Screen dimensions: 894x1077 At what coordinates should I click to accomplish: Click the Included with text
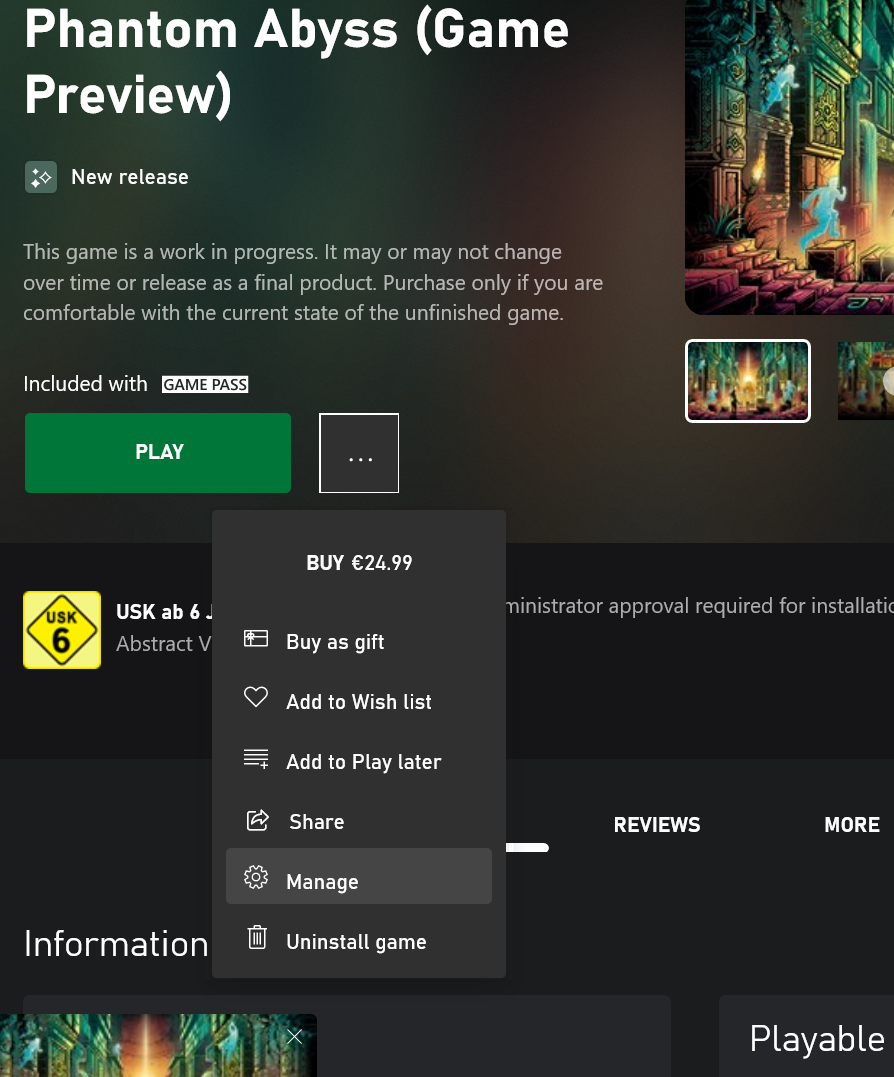85,384
